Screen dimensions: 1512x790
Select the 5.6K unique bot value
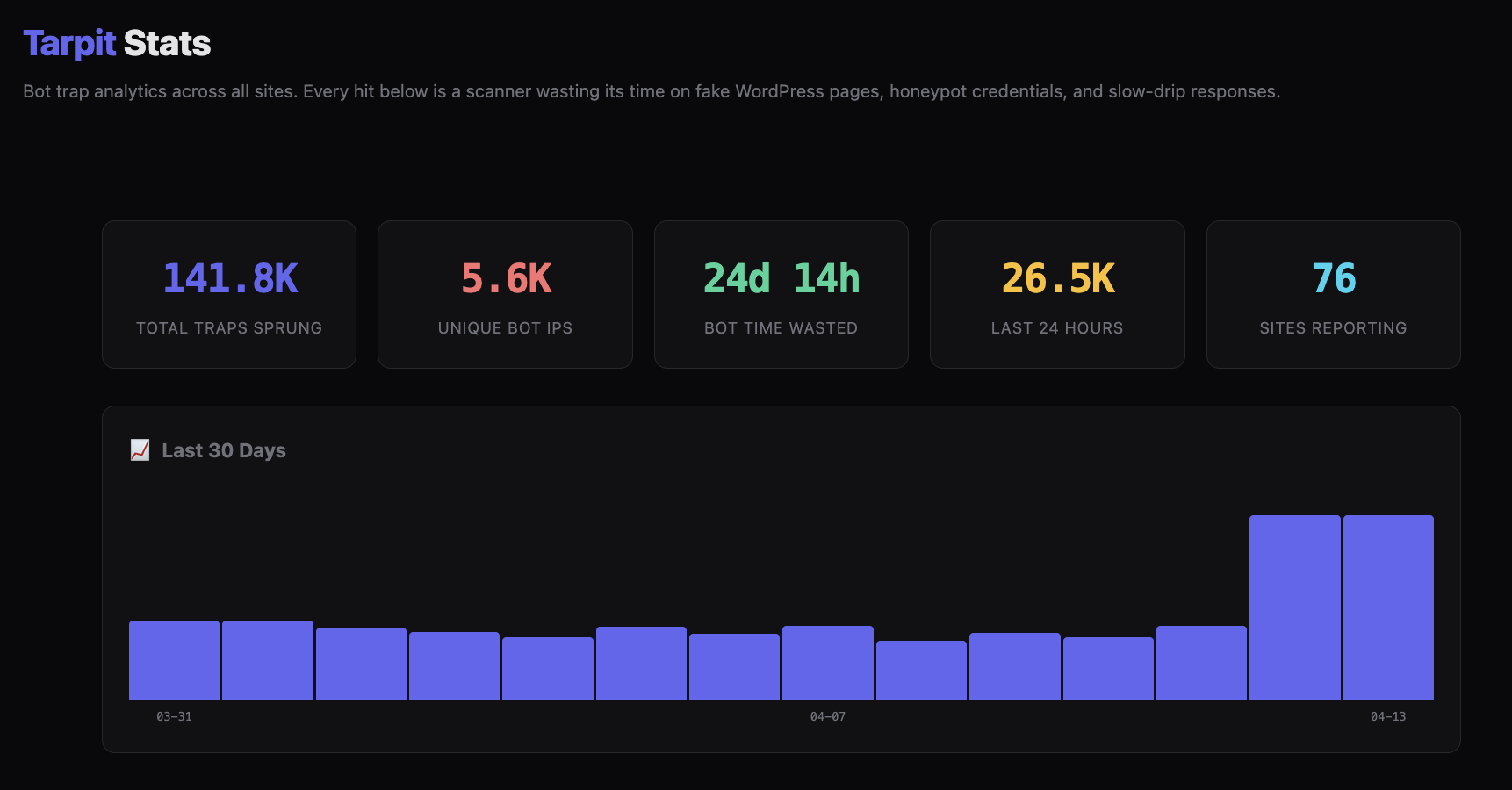click(506, 278)
